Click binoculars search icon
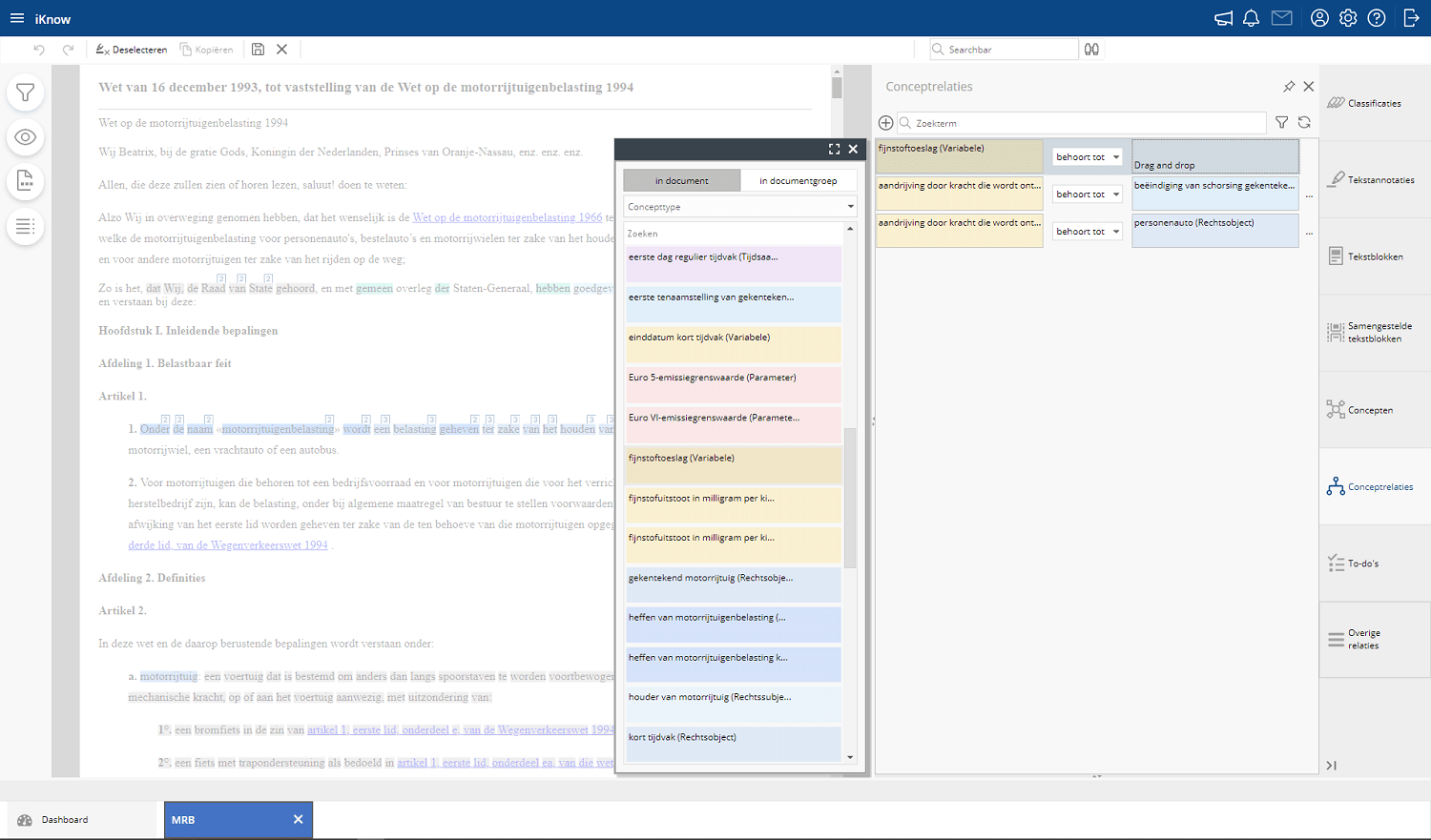The width and height of the screenshot is (1431, 840). 1092,50
